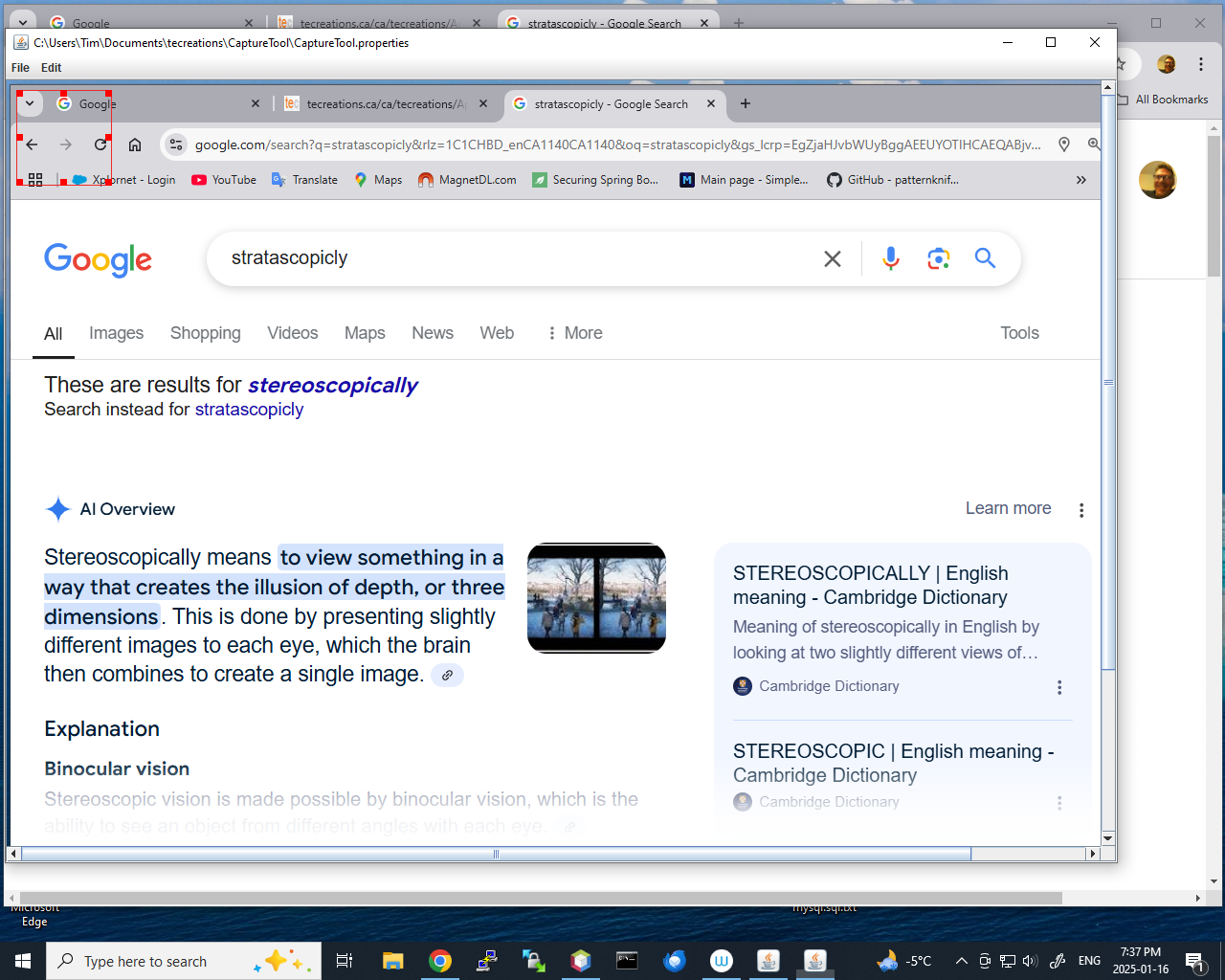Viewport: 1225px width, 980px height.
Task: Clear the search query with X icon
Action: coord(833,258)
